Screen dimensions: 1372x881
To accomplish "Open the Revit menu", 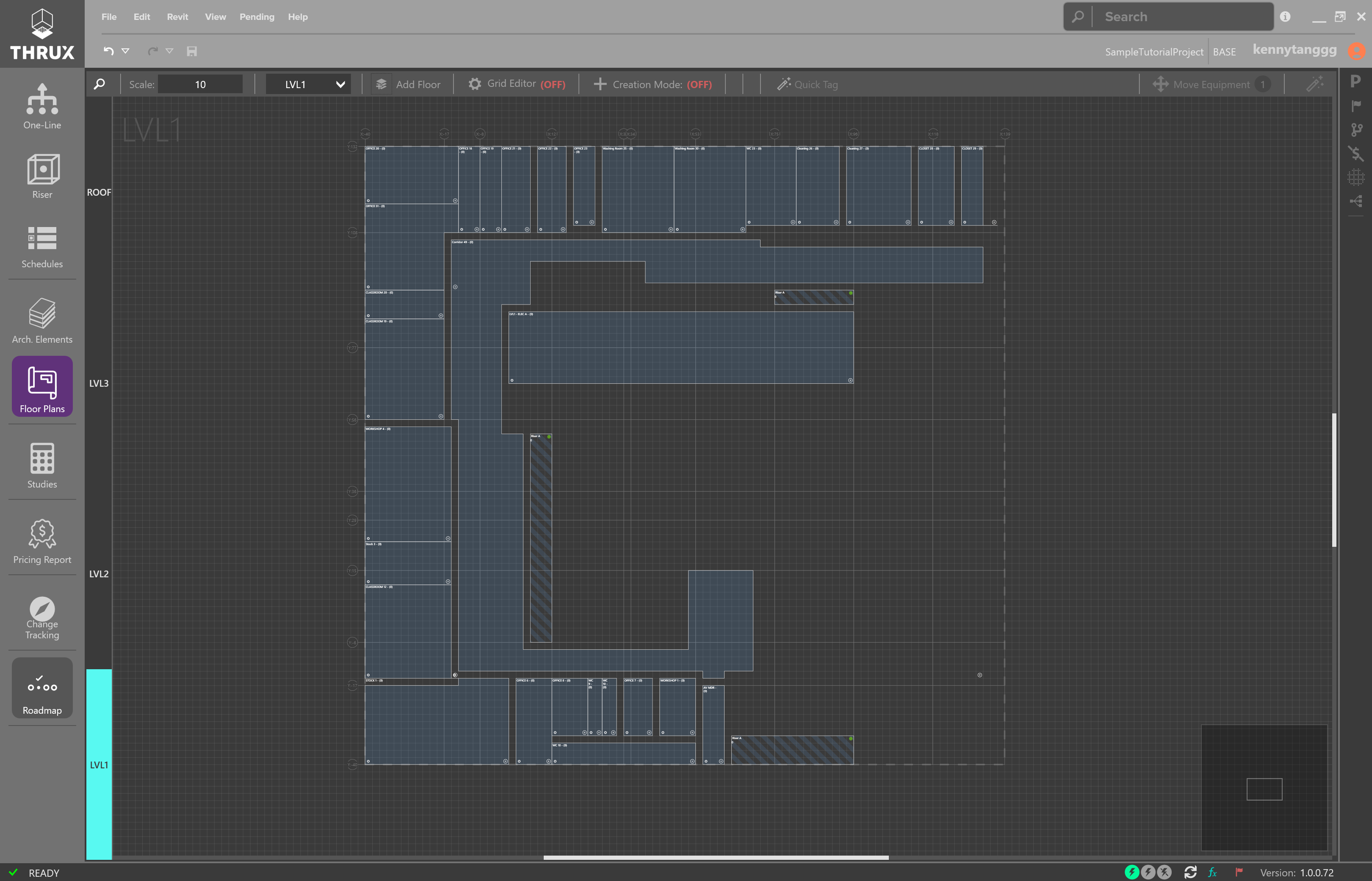I will tap(177, 17).
